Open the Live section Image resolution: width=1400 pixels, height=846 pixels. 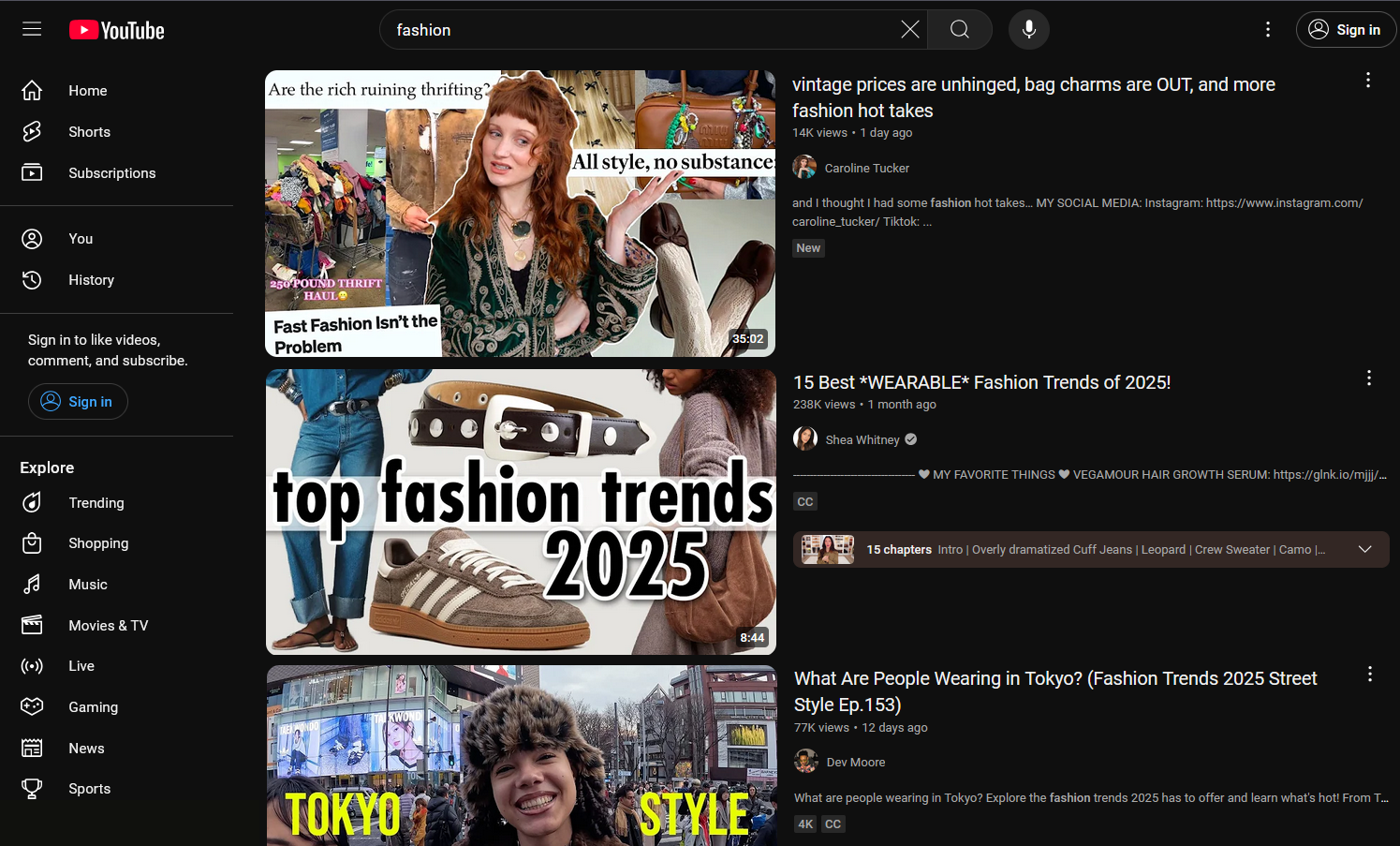tap(81, 665)
